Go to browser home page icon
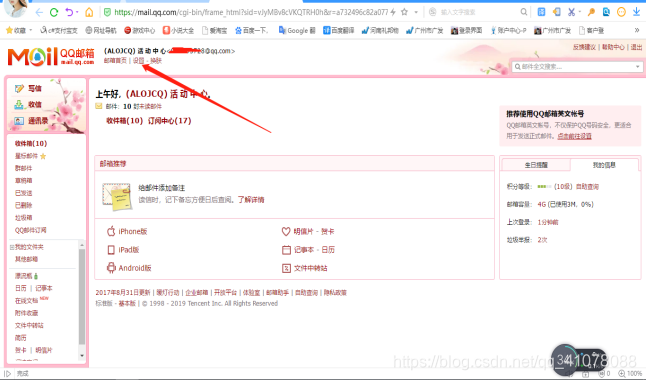Viewport: 646px width, 380px height. click(x=89, y=12)
